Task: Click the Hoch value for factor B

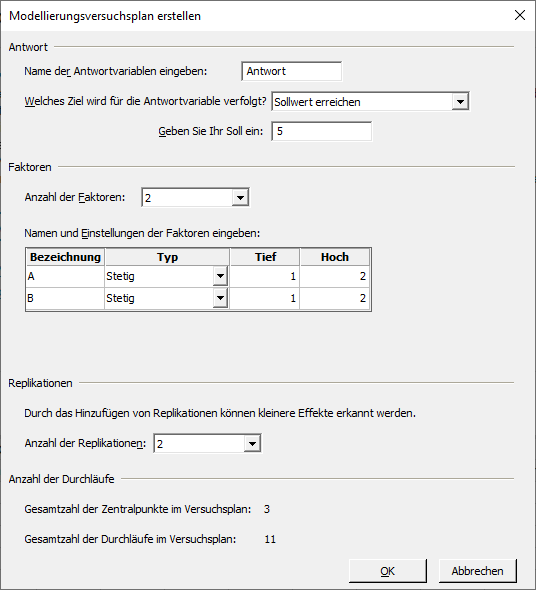Action: pos(334,298)
